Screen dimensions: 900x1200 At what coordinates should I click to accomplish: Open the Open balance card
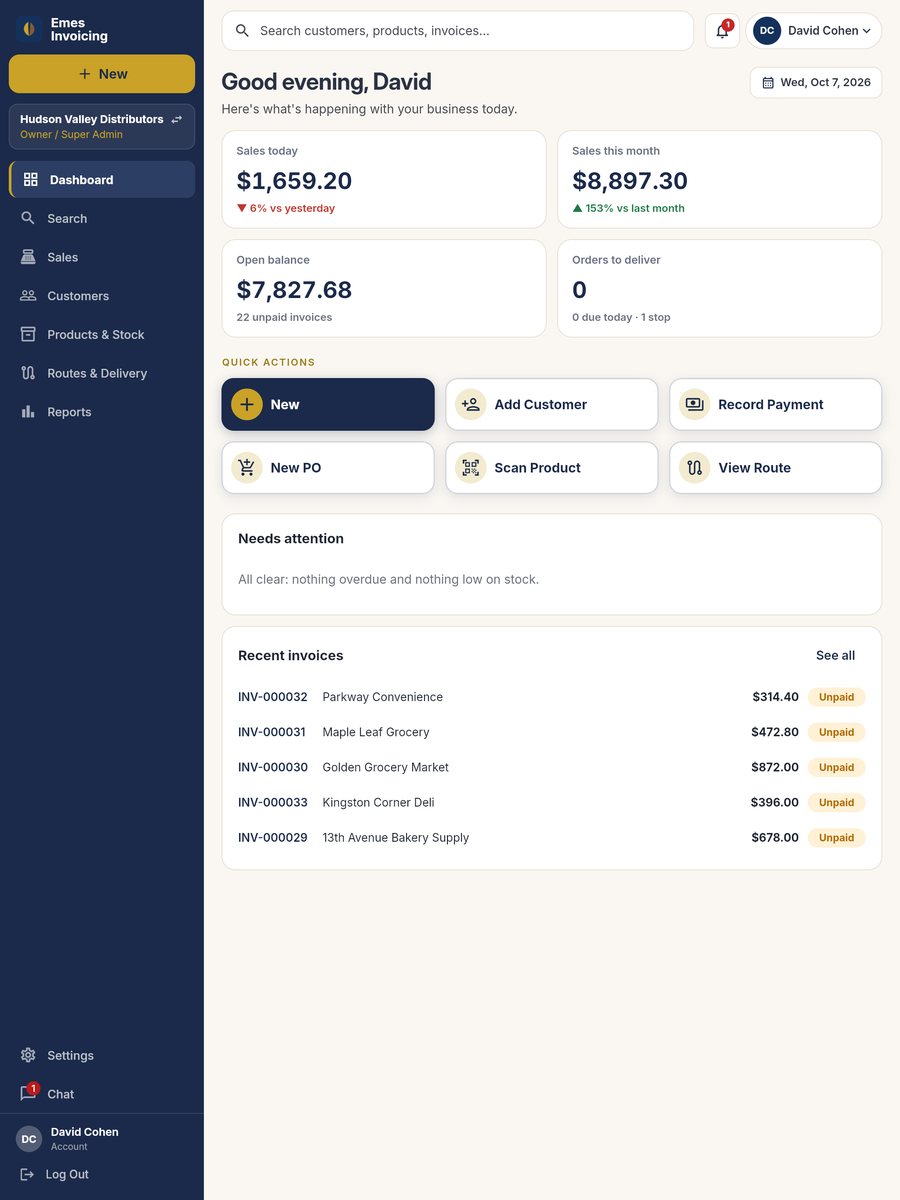(x=384, y=288)
